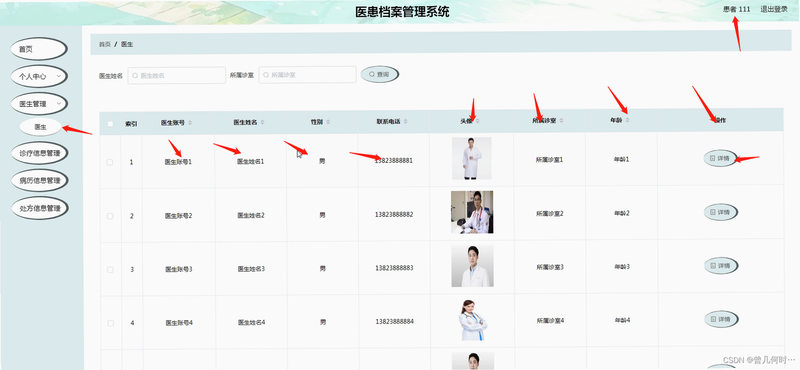Sort by 医生账号 column arrows
The height and width of the screenshot is (370, 800).
190,122
